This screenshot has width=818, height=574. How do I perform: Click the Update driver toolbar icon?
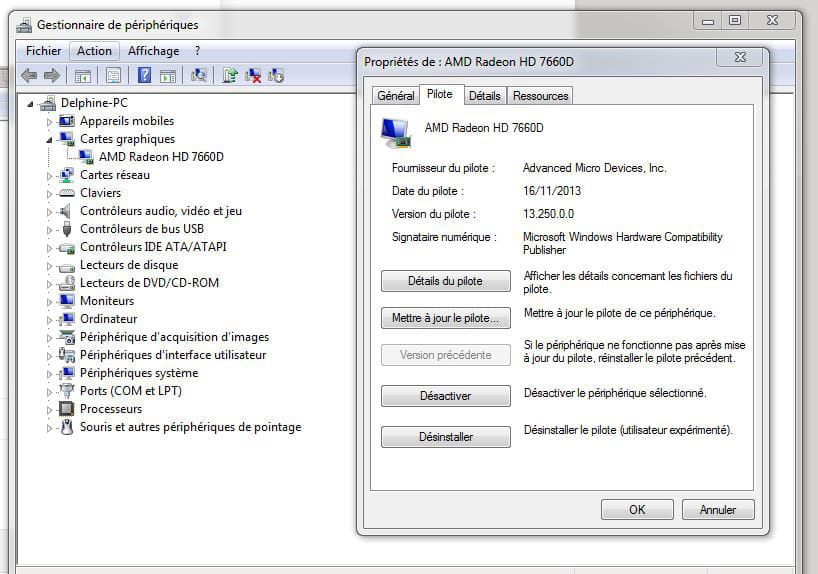pos(230,75)
